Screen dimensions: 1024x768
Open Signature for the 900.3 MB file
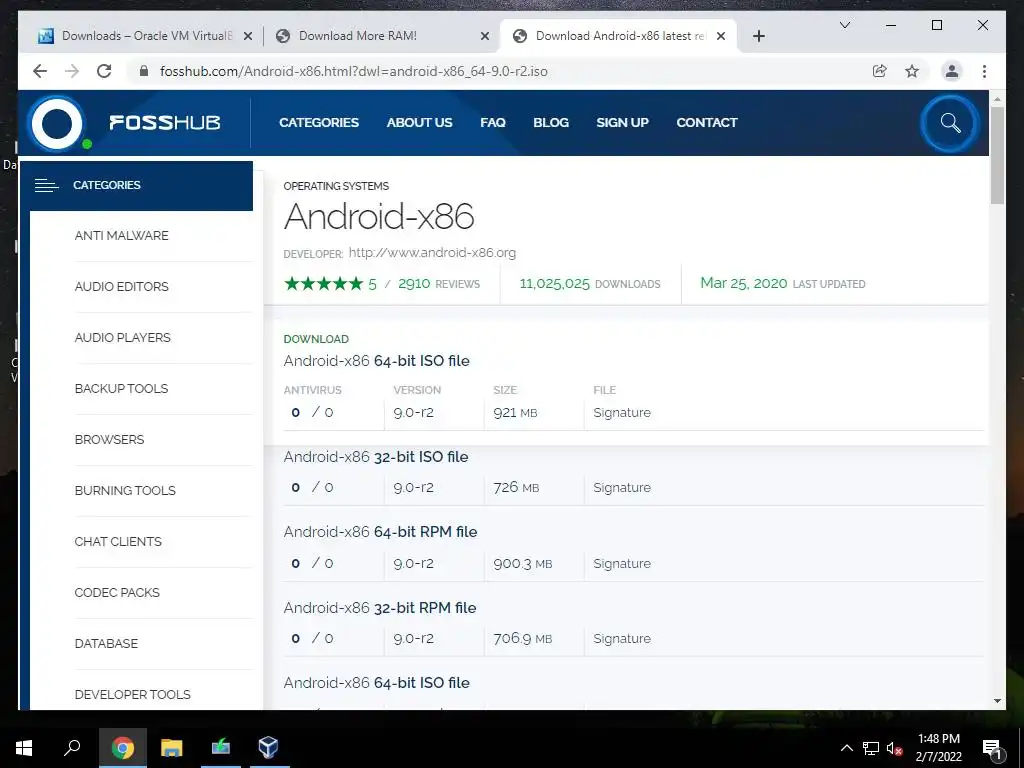(x=622, y=564)
